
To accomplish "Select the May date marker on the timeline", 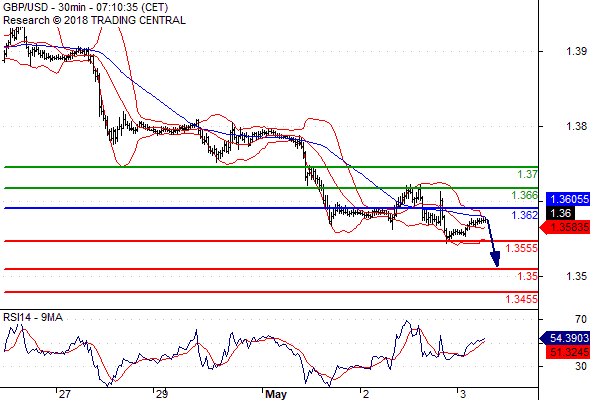I will coord(276,394).
